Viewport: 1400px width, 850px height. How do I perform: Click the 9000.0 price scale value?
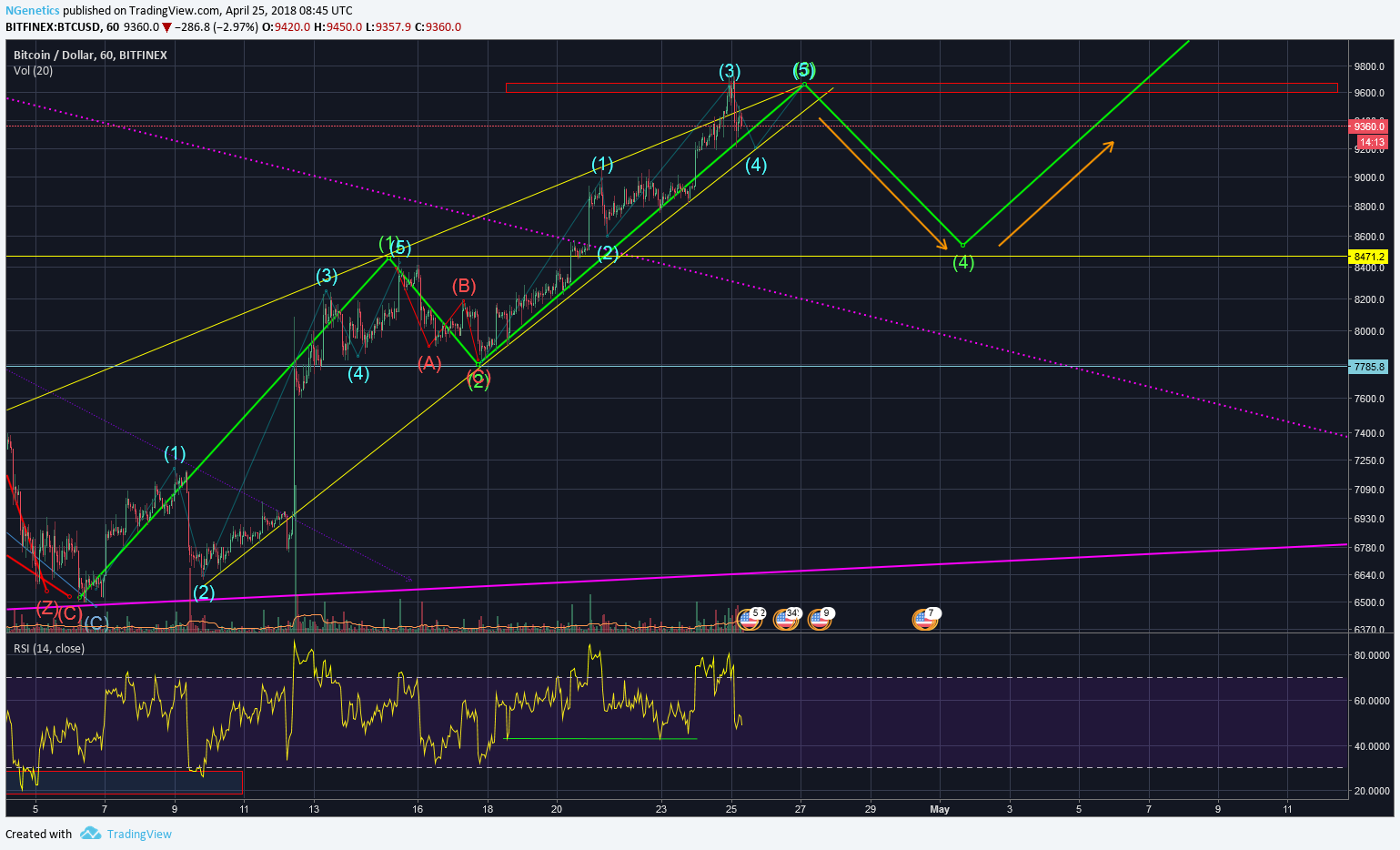tap(1369, 178)
